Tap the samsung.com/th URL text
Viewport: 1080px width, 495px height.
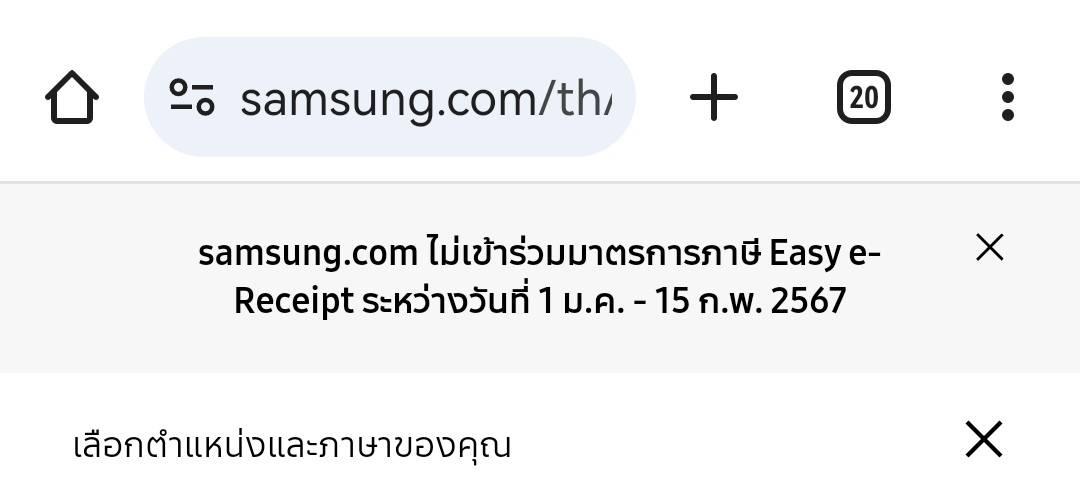click(x=426, y=100)
